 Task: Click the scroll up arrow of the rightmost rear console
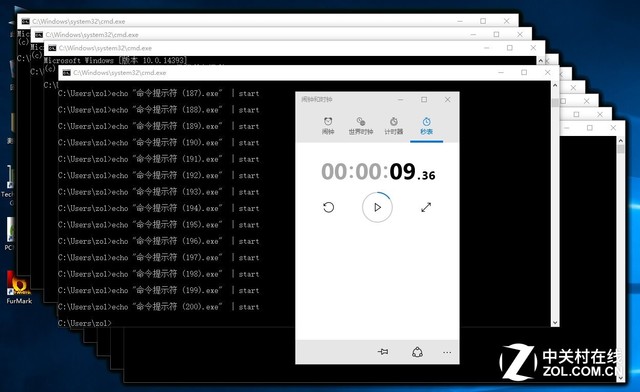621,140
